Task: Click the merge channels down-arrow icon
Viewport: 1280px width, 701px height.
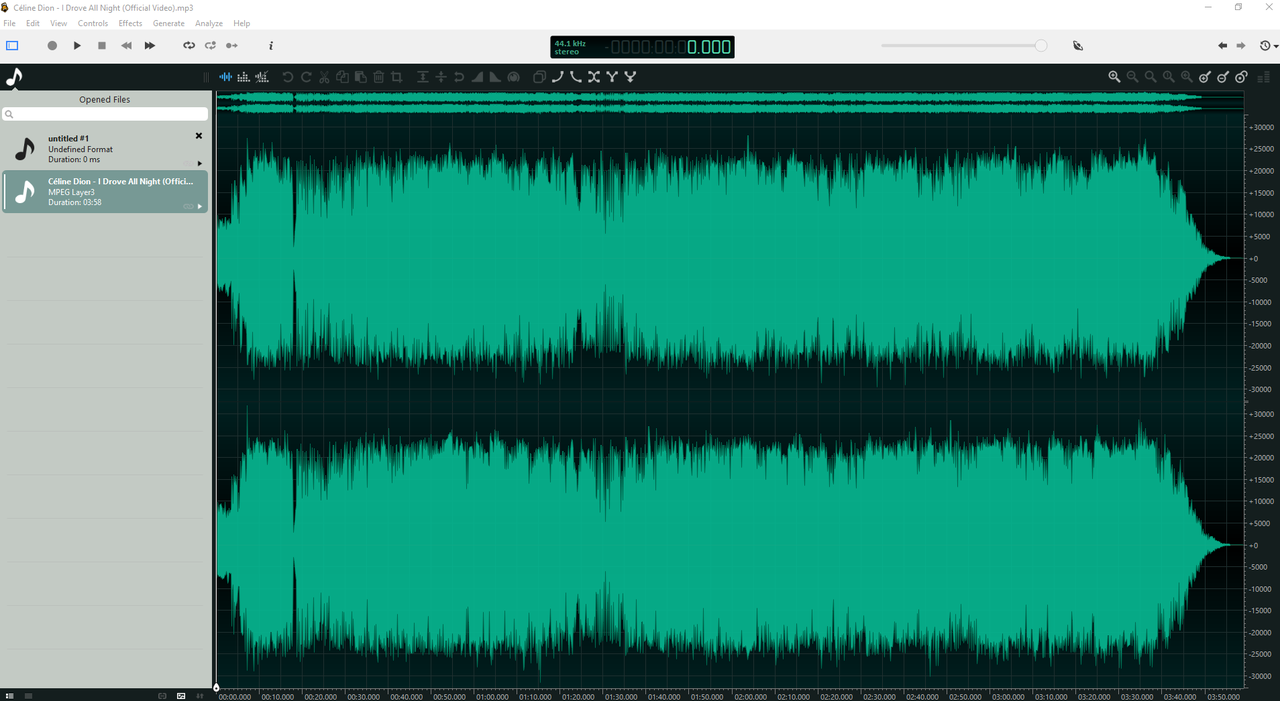Action: pyautogui.click(x=630, y=77)
